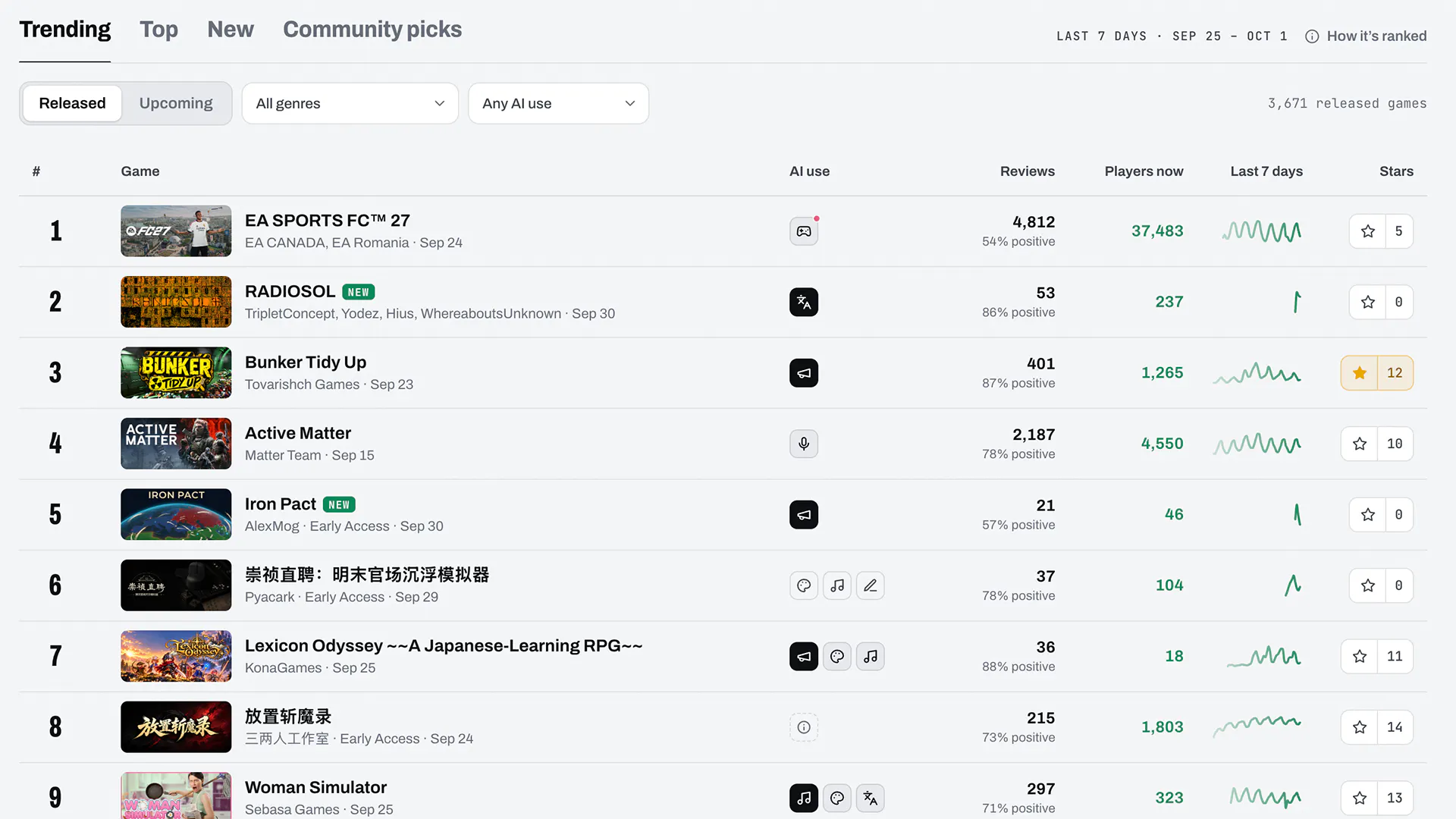
Task: Click the EA SPORTS FC 27 thumbnail
Action: pos(176,231)
